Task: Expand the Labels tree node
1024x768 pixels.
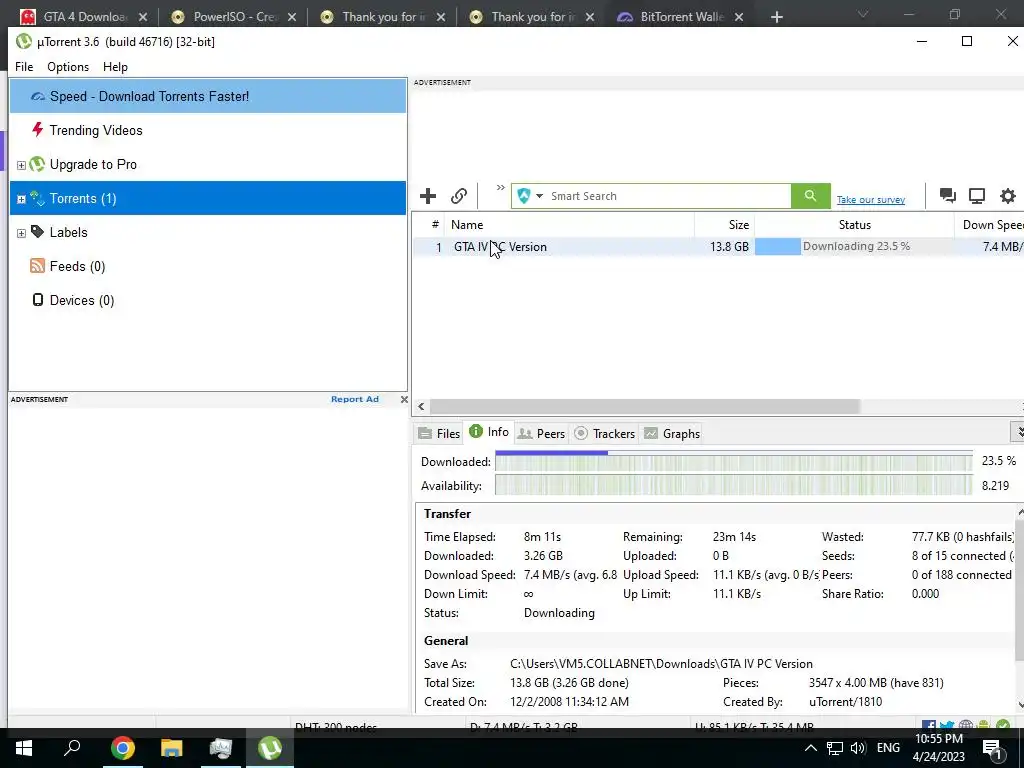Action: click(x=21, y=233)
